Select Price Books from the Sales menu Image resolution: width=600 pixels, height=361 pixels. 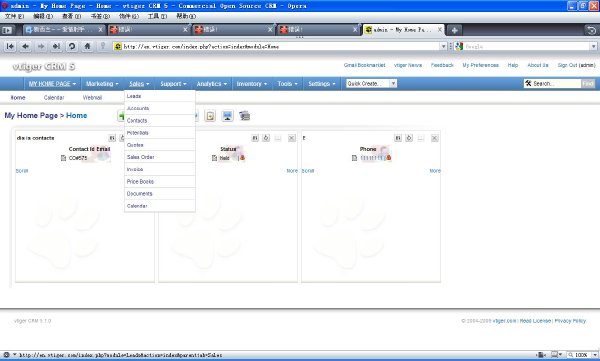coord(160,181)
